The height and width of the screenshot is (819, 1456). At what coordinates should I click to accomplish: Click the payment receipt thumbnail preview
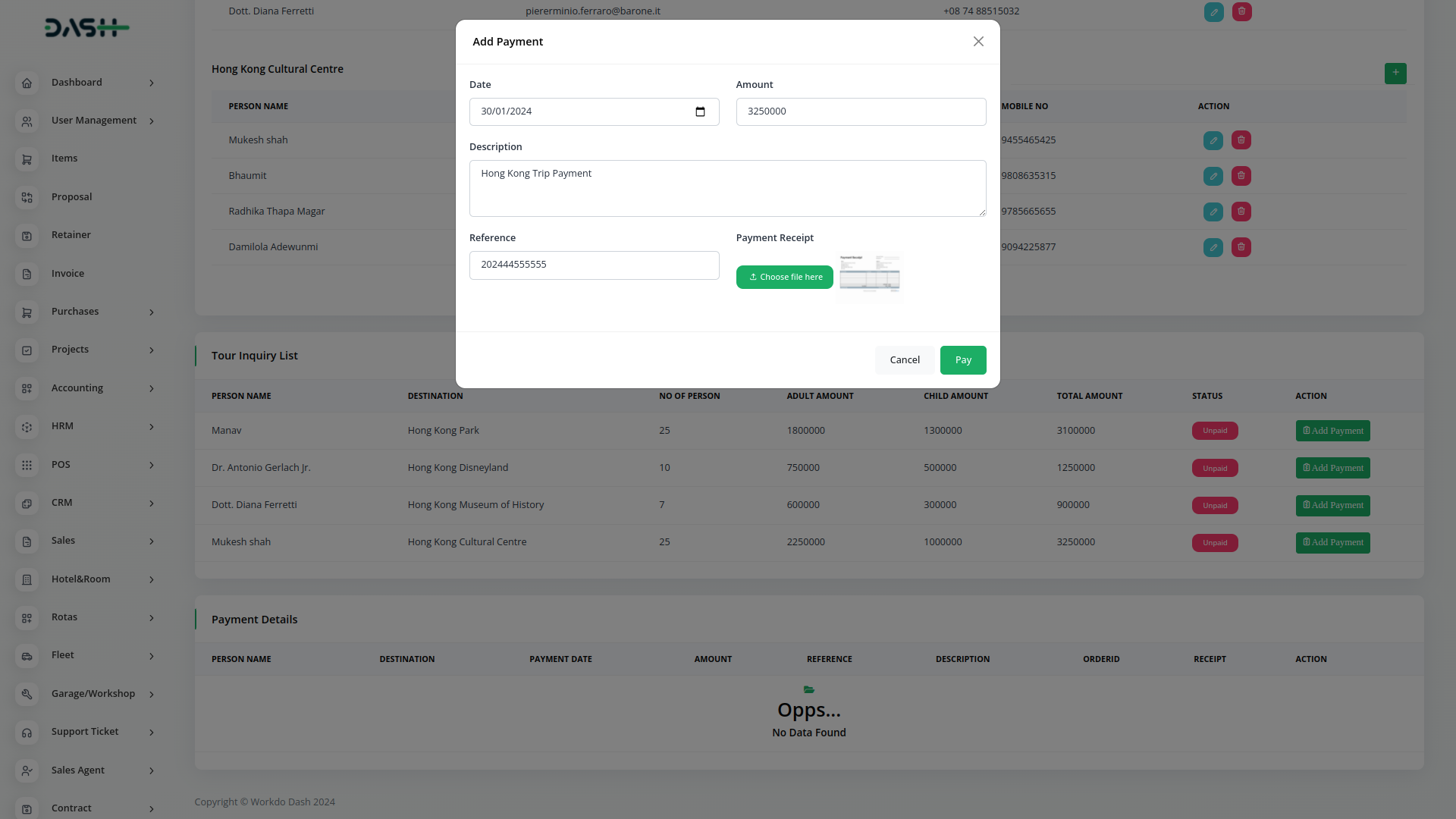pyautogui.click(x=870, y=275)
